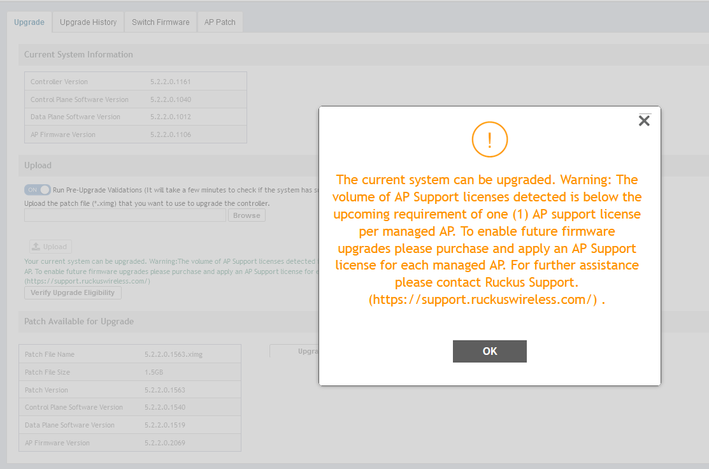Toggle Run Pre-Upgrade Validations switch
709x469 pixels.
(x=37, y=189)
